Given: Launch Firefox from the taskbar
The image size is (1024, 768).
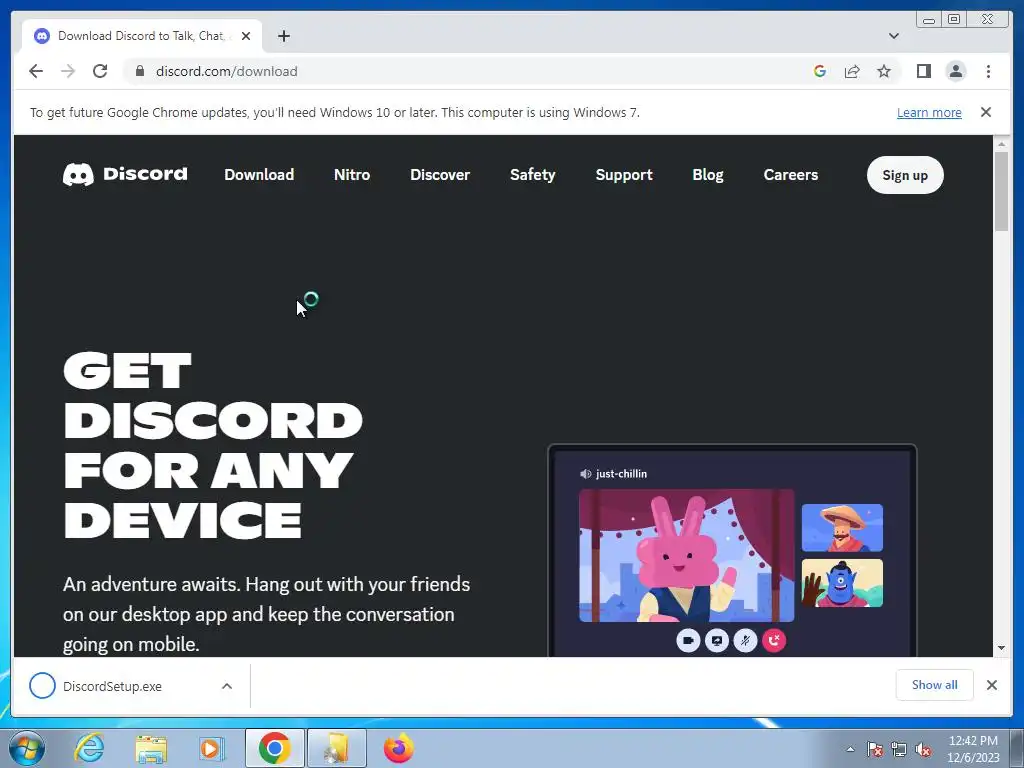Looking at the screenshot, I should click(x=398, y=748).
